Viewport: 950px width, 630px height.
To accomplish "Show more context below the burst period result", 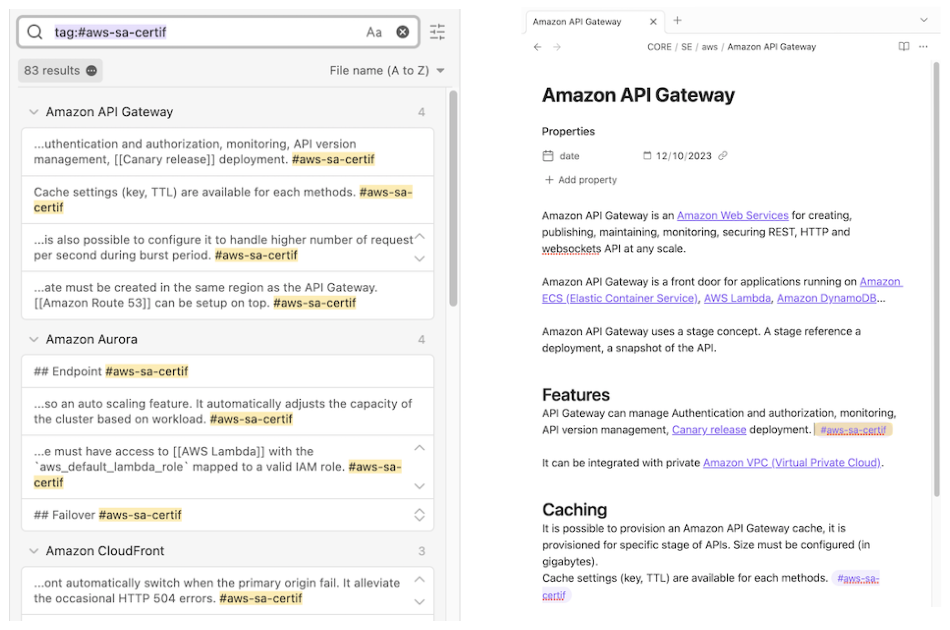I will coord(419,259).
